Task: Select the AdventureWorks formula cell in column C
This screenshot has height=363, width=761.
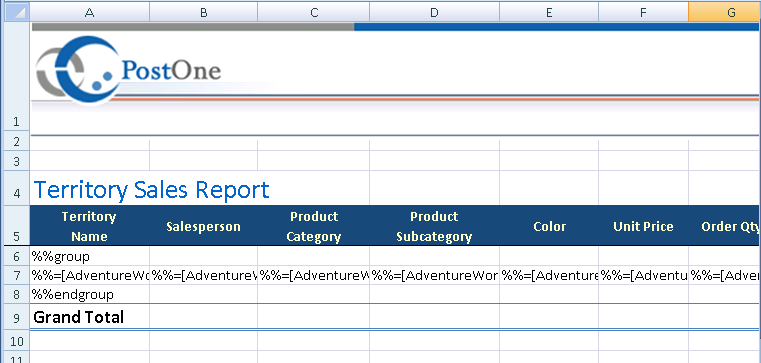Action: pyautogui.click(x=314, y=275)
